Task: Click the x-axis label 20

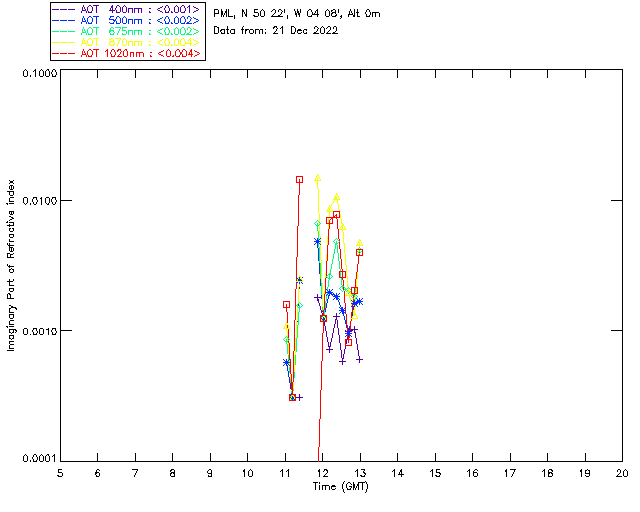Action: [x=622, y=473]
